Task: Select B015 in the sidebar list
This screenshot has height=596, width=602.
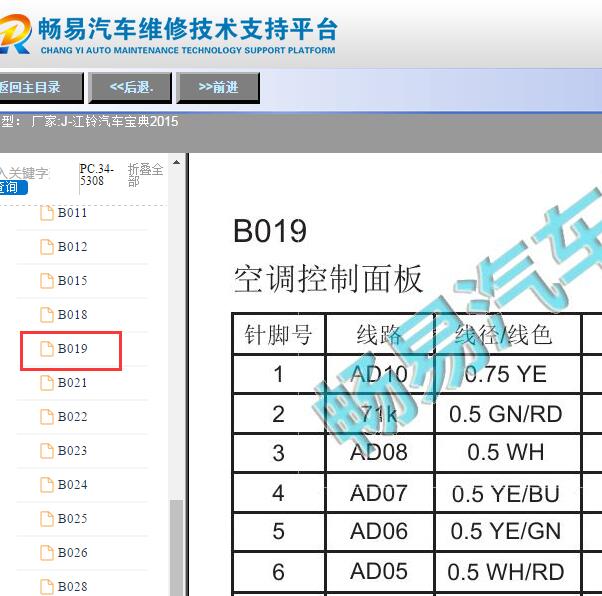Action: [x=72, y=281]
